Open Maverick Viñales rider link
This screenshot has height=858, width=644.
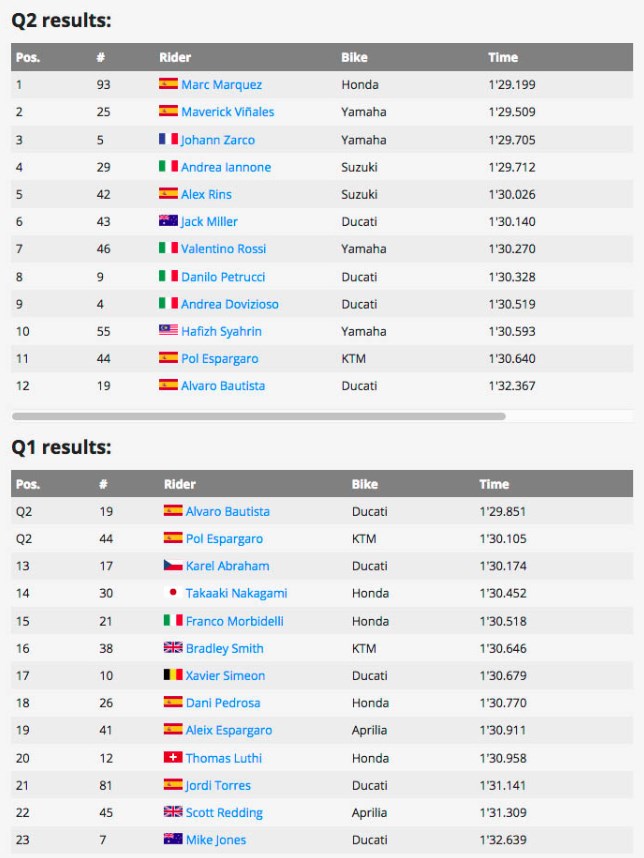(x=228, y=112)
